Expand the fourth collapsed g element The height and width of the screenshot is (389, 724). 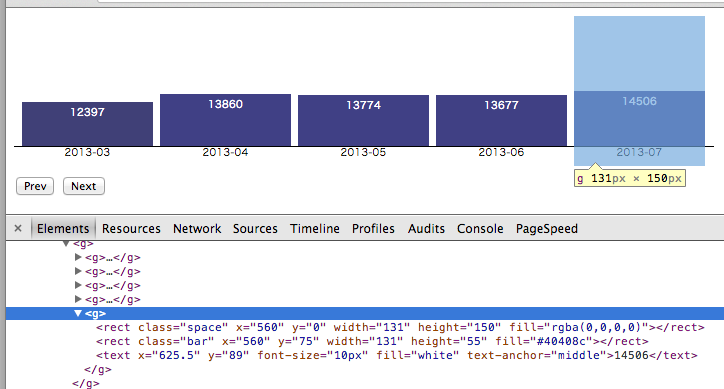[x=78, y=299]
